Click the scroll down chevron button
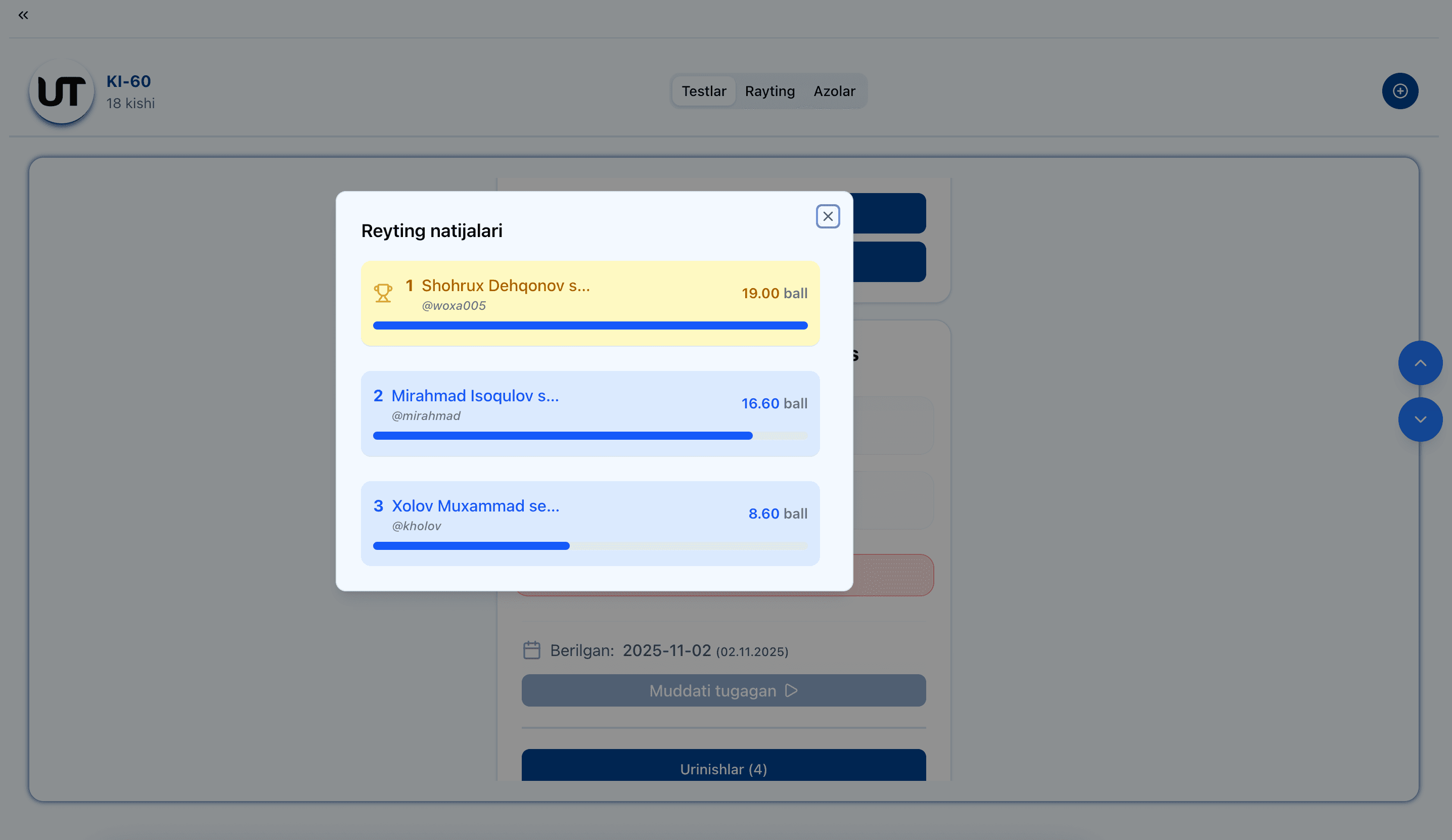This screenshot has height=840, width=1452. (1420, 419)
